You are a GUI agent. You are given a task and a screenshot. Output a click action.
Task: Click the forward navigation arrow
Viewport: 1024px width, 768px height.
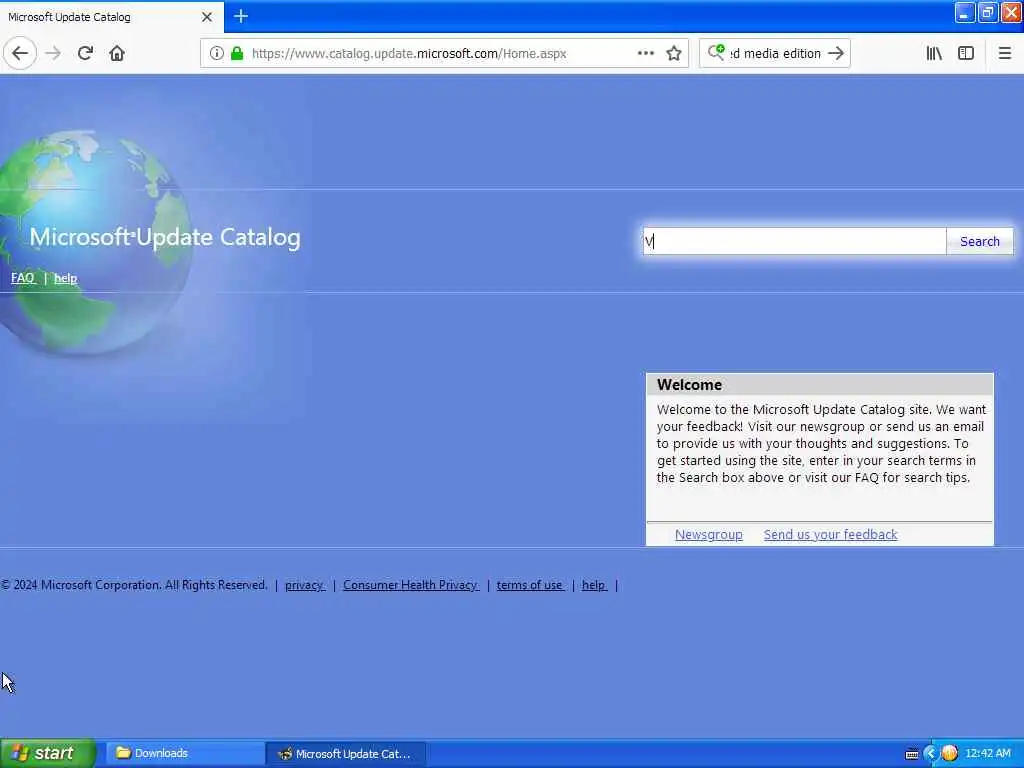point(54,54)
